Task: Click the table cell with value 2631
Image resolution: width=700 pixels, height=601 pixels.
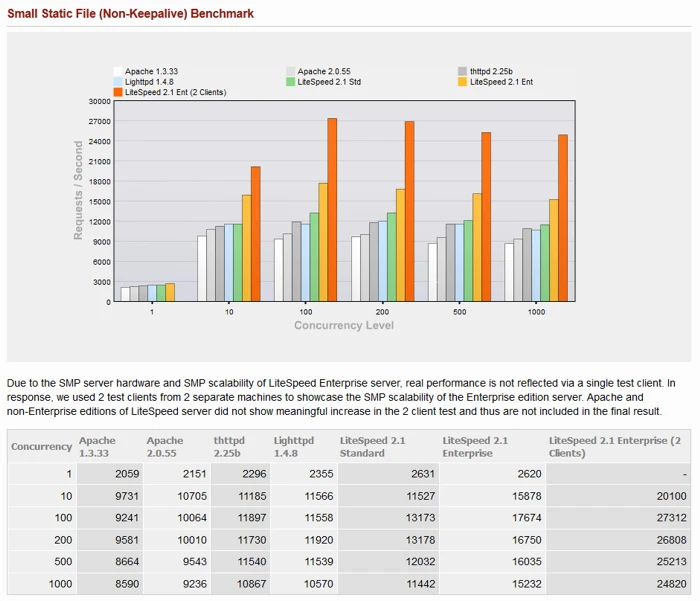Action: point(388,474)
